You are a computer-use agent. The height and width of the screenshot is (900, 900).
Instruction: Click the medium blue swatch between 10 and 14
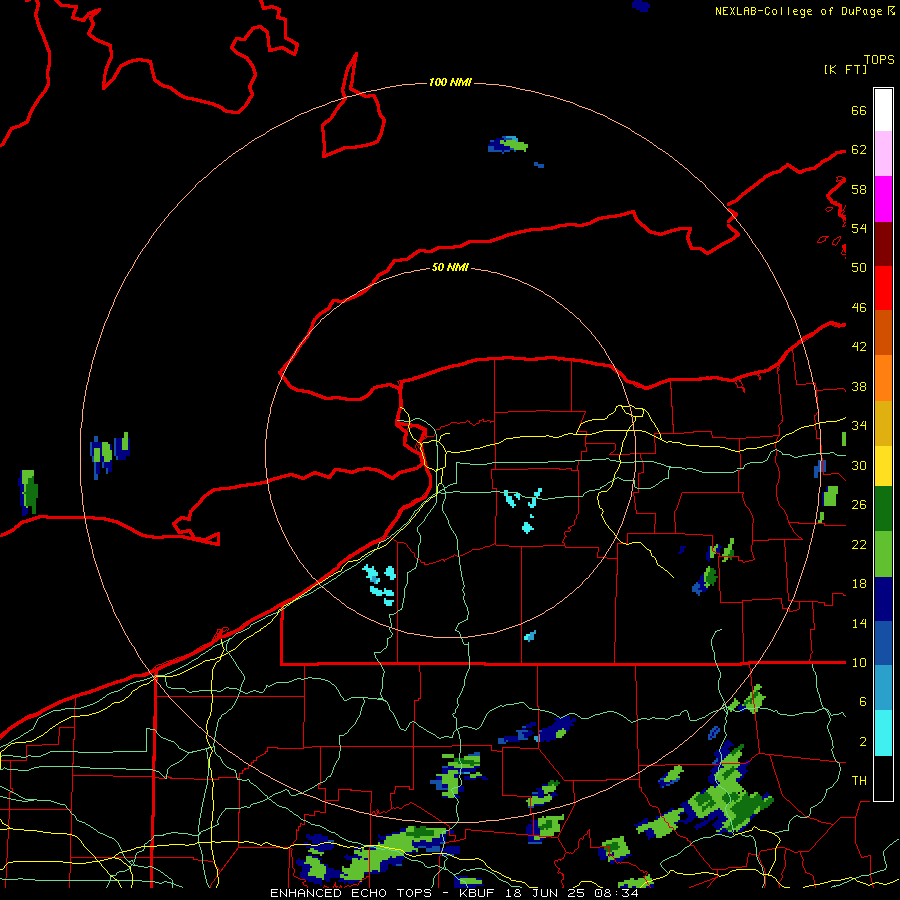883,643
